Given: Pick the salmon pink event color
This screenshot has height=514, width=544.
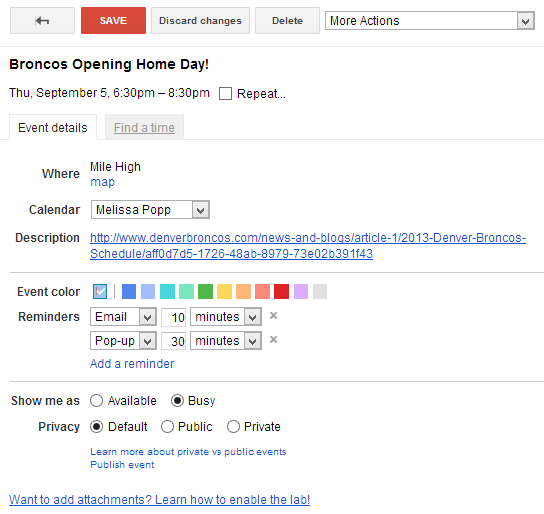Looking at the screenshot, I should 263,291.
